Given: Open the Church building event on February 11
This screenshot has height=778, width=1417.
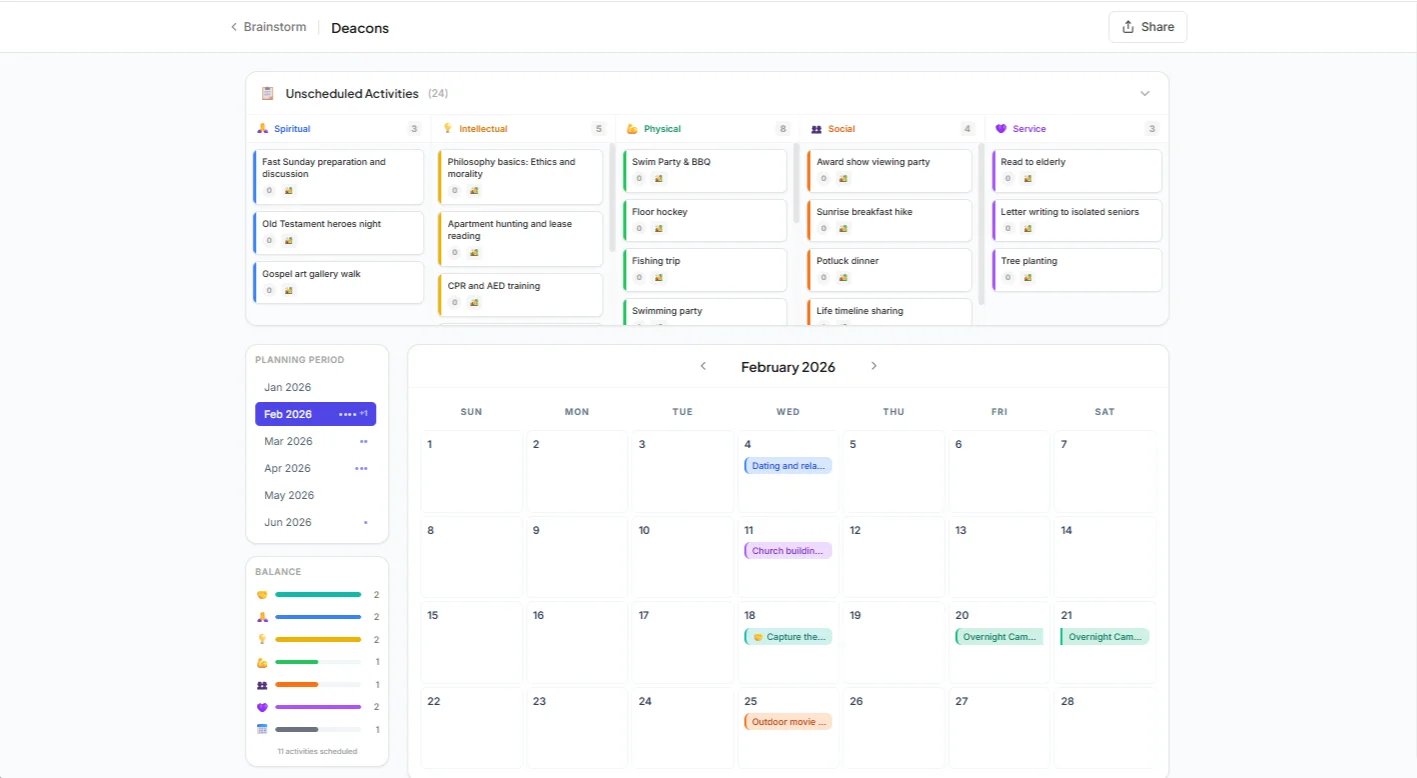Looking at the screenshot, I should [788, 550].
